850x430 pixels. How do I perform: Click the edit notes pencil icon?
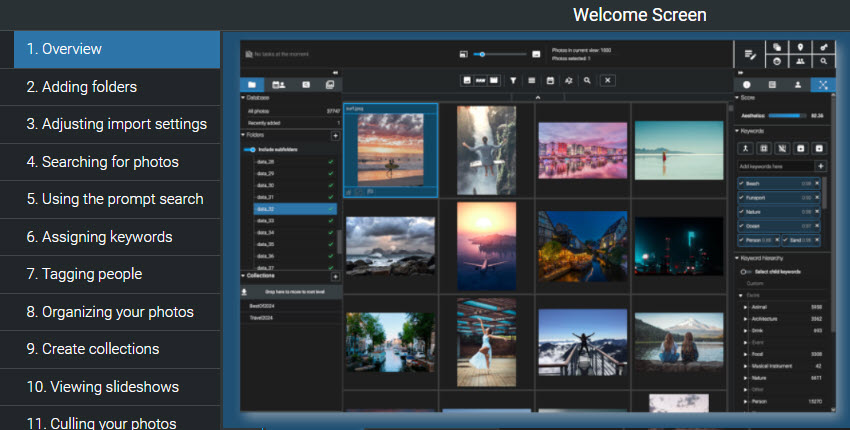point(750,54)
